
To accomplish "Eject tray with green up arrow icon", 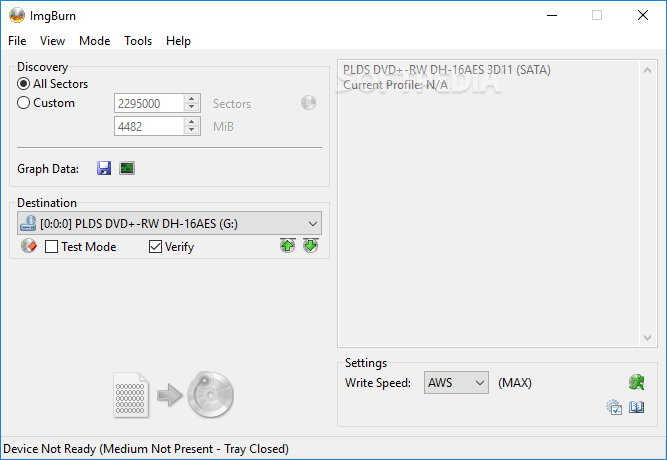I will (288, 246).
